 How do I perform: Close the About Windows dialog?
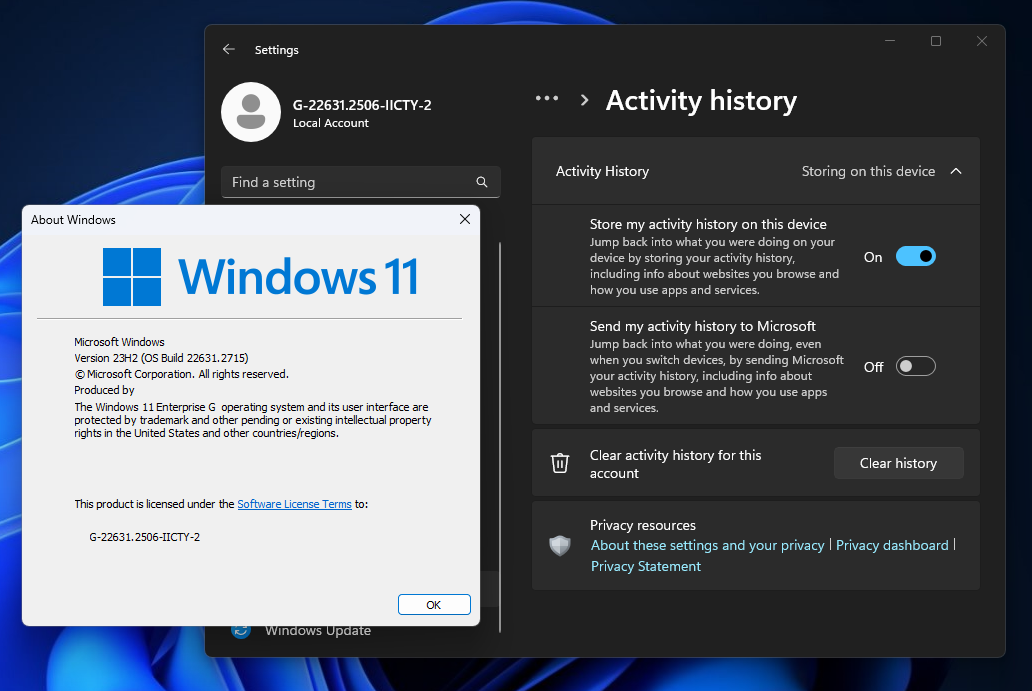[x=465, y=219]
